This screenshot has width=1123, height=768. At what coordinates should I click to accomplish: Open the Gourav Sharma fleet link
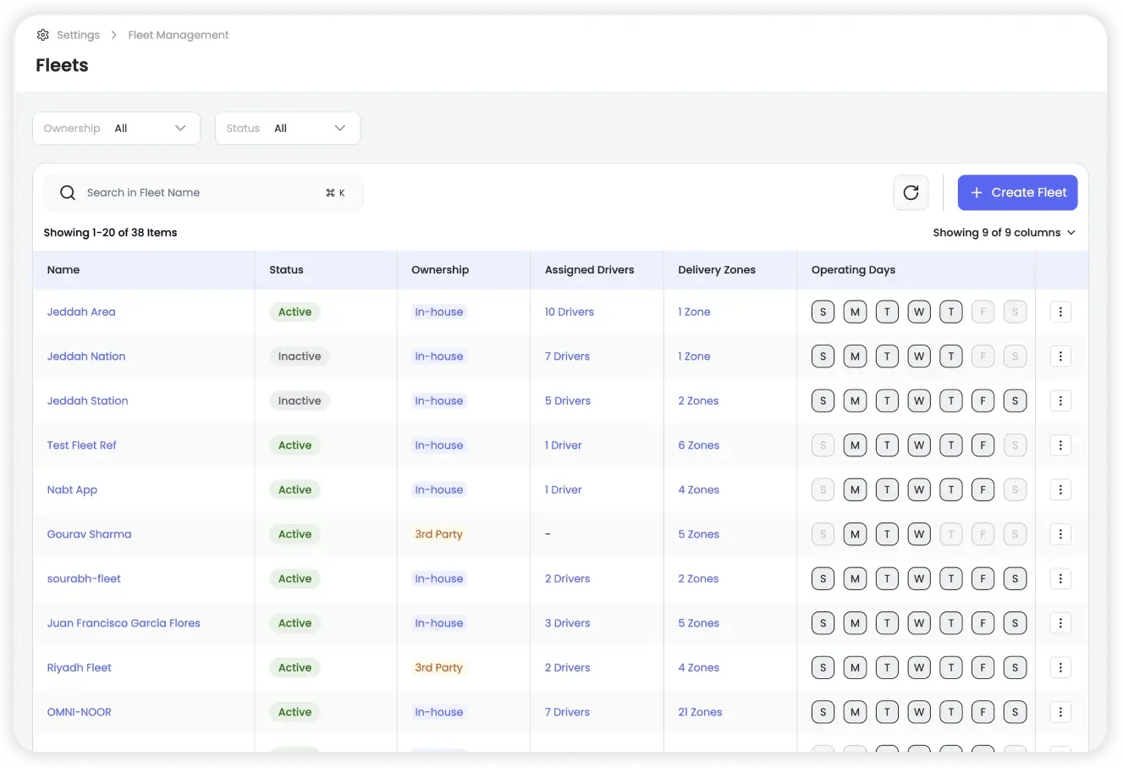coord(89,534)
